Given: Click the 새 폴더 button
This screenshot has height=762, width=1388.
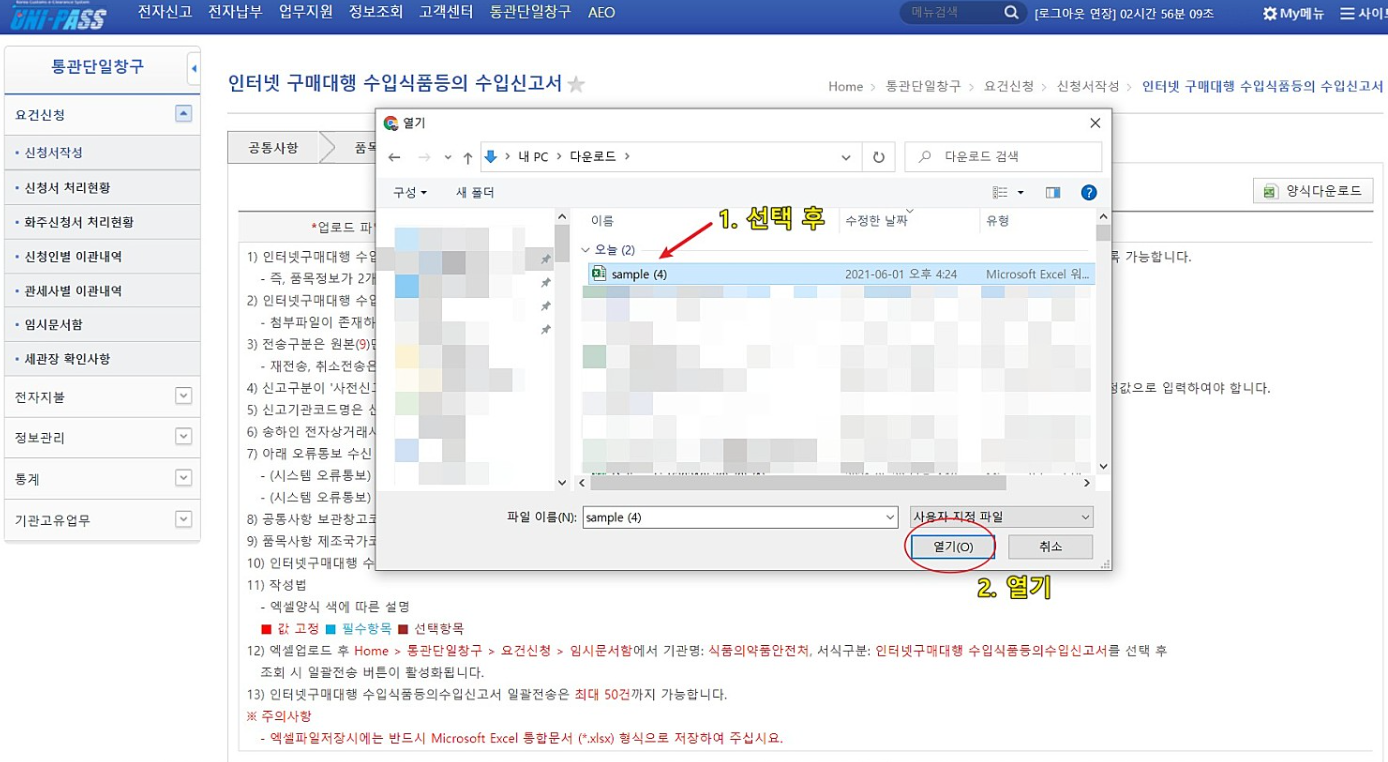Looking at the screenshot, I should [x=475, y=192].
